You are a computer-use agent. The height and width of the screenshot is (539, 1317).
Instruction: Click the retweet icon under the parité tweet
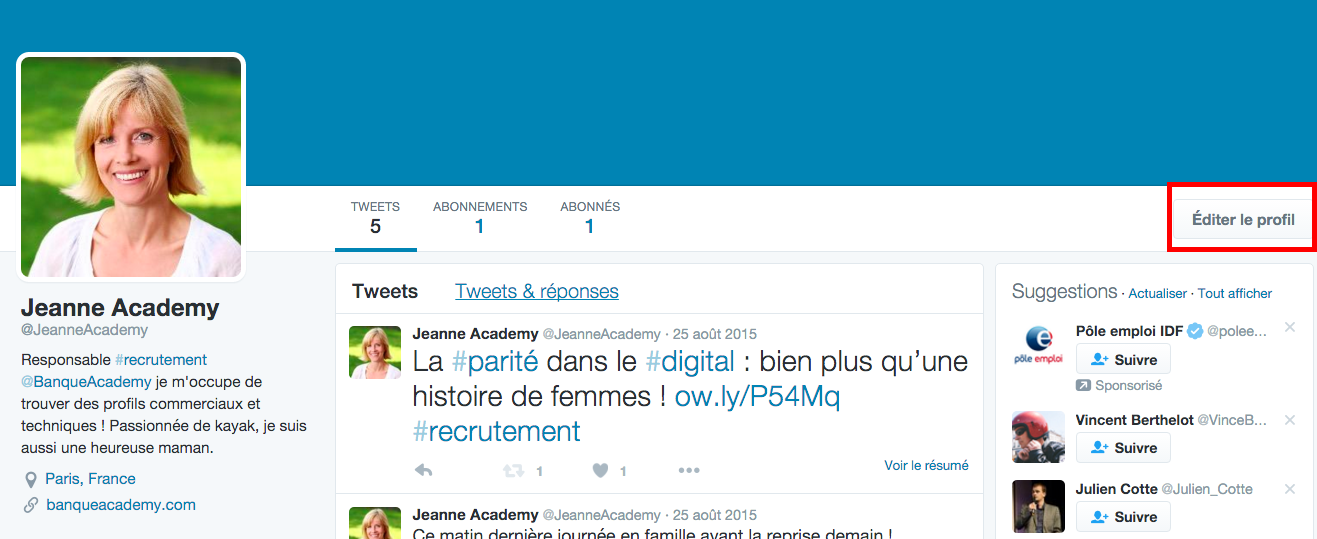(x=512, y=470)
